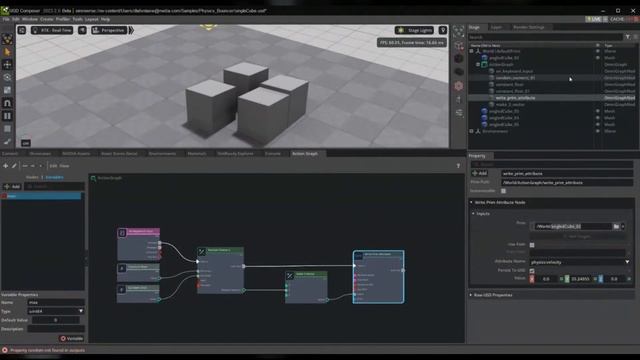Switch to the Materials tab
Screen dimensions: 640x360
pyautogui.click(x=197, y=154)
